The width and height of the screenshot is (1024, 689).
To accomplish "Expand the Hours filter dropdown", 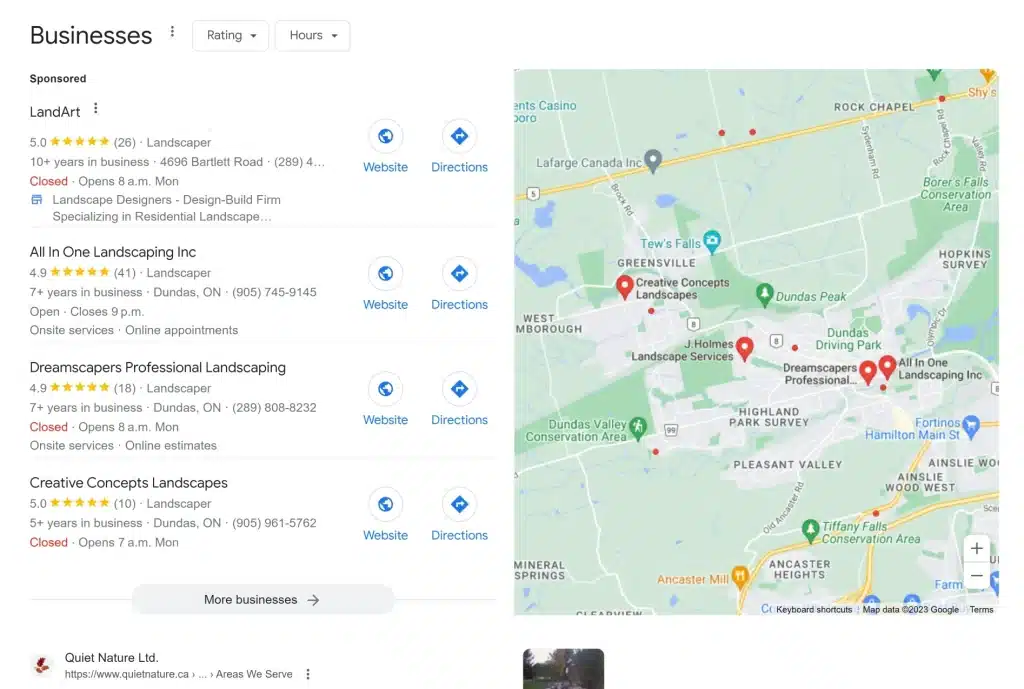I will [x=313, y=35].
